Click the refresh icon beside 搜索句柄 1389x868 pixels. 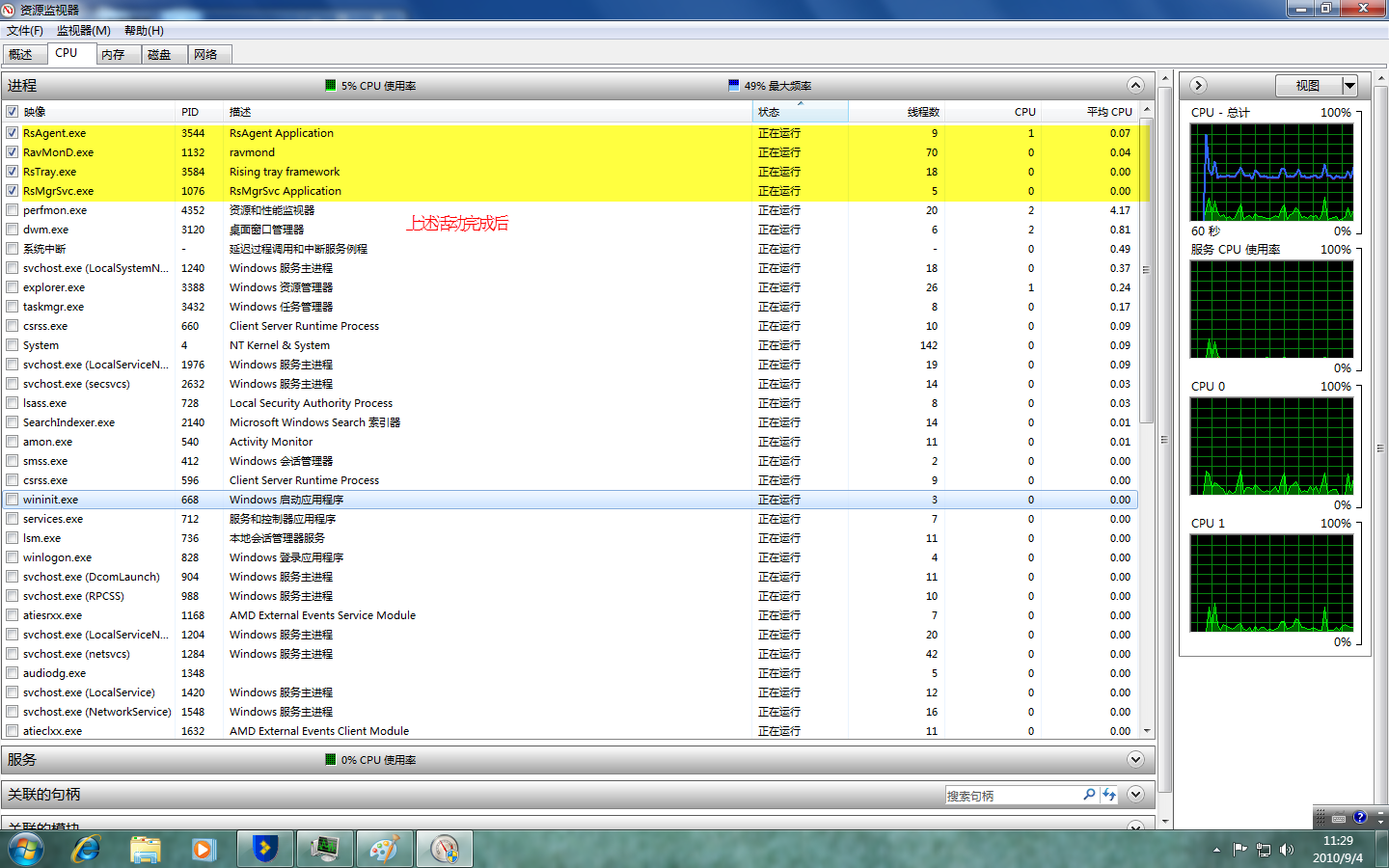[x=1109, y=795]
